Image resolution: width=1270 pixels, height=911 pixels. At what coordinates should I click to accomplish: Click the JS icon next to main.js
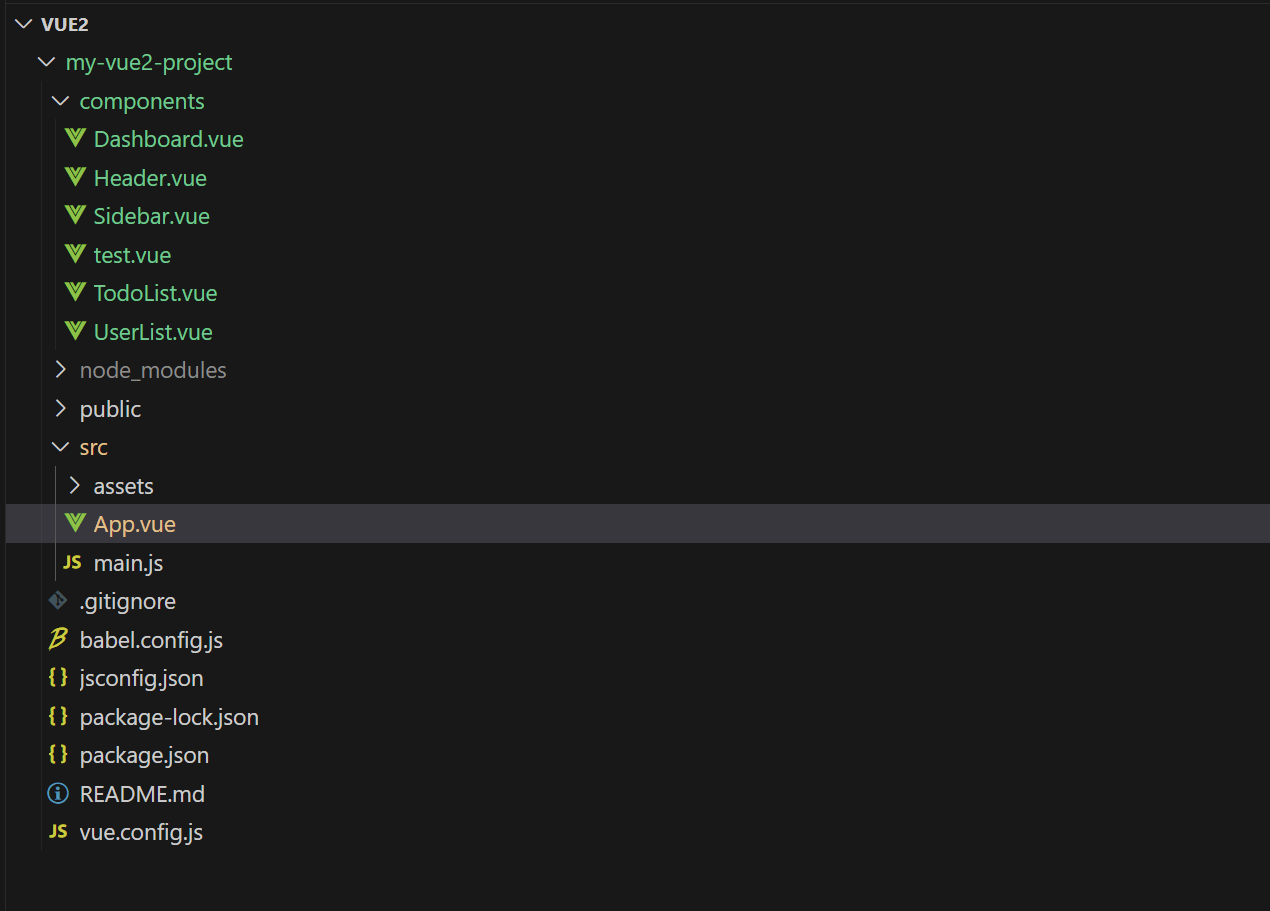tap(72, 563)
